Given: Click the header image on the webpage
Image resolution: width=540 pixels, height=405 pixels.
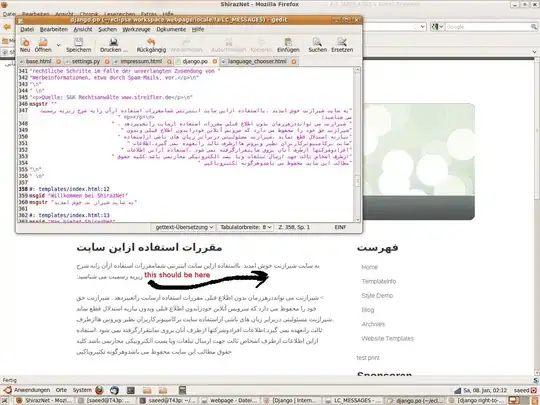Looking at the screenshot, I should point(419,161).
